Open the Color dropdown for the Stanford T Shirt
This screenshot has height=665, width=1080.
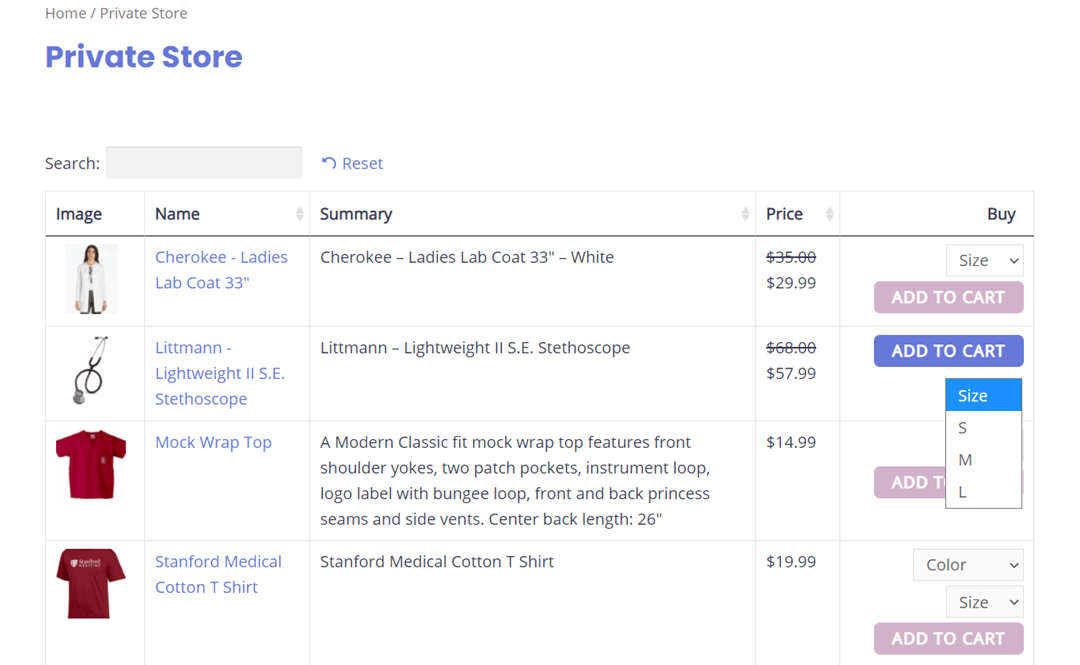pos(968,565)
